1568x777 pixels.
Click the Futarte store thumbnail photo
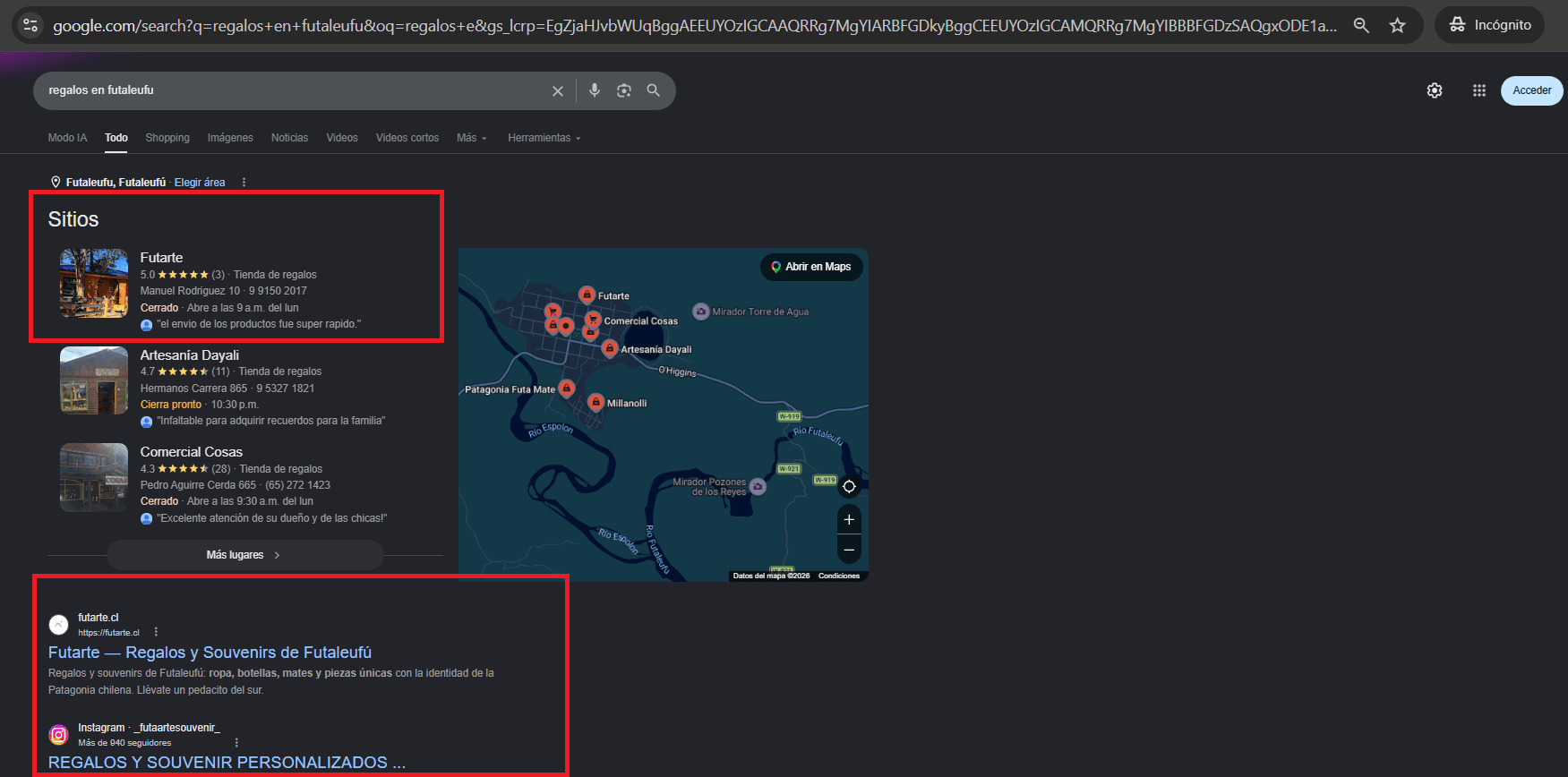pos(94,283)
